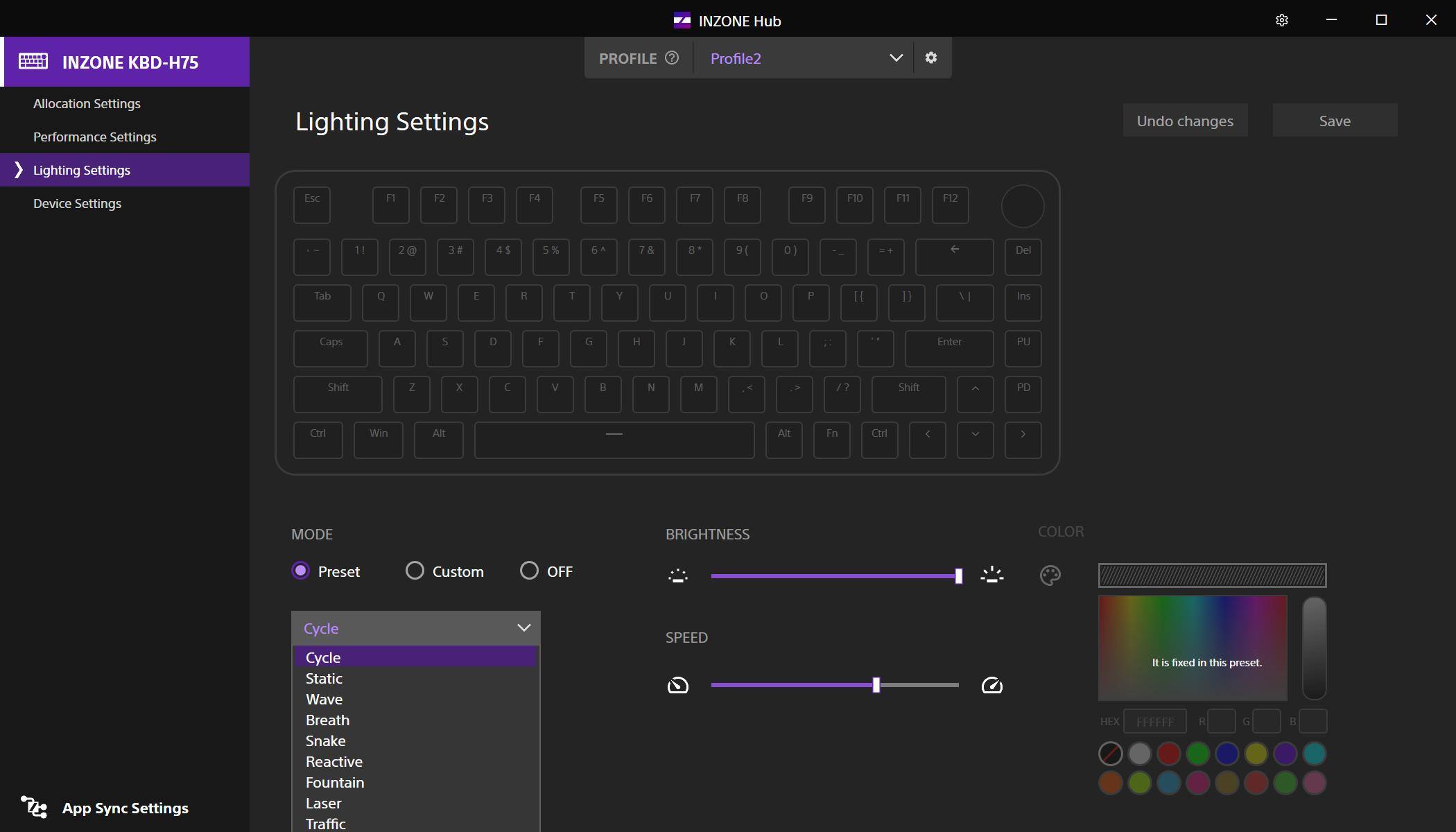Viewport: 1456px width, 832px height.
Task: Open app settings gear in title bar
Action: pos(1281,20)
